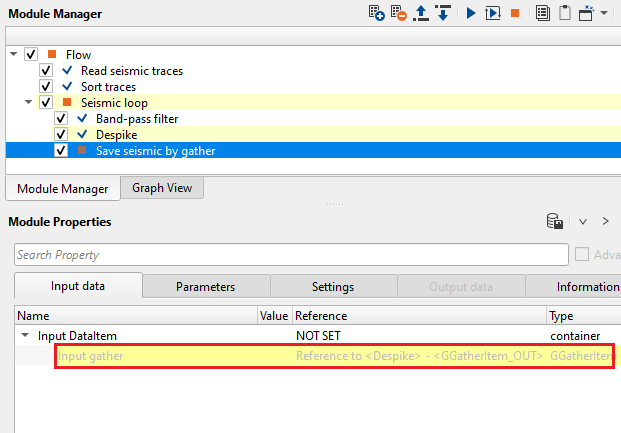This screenshot has width=621, height=433.
Task: Select the Read seismic traces module
Action: coord(132,71)
